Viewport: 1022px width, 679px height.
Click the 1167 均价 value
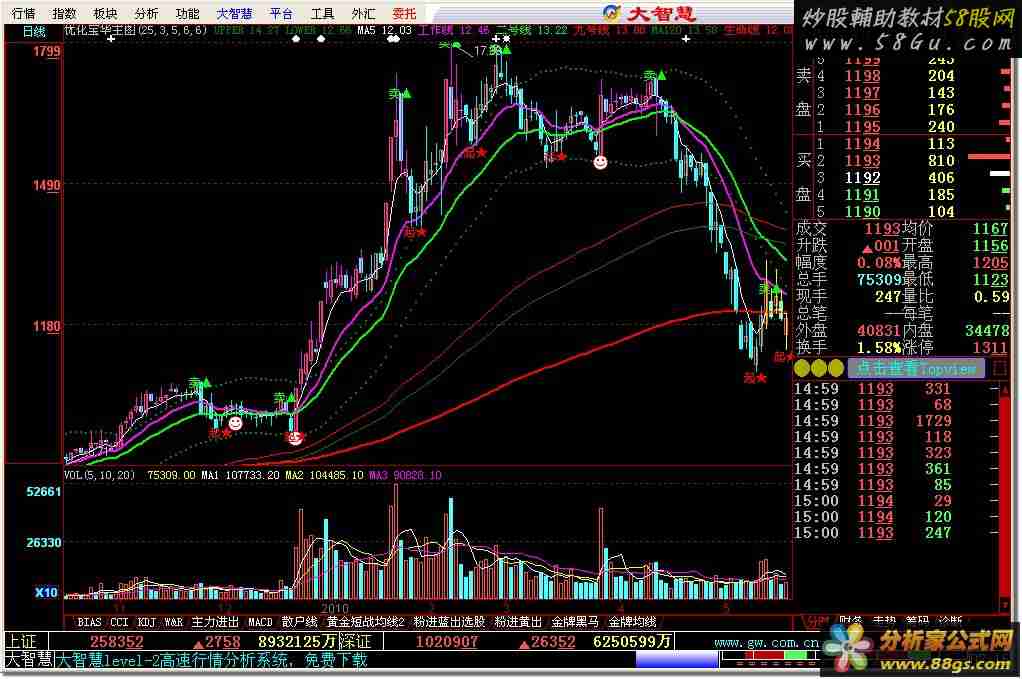point(990,229)
